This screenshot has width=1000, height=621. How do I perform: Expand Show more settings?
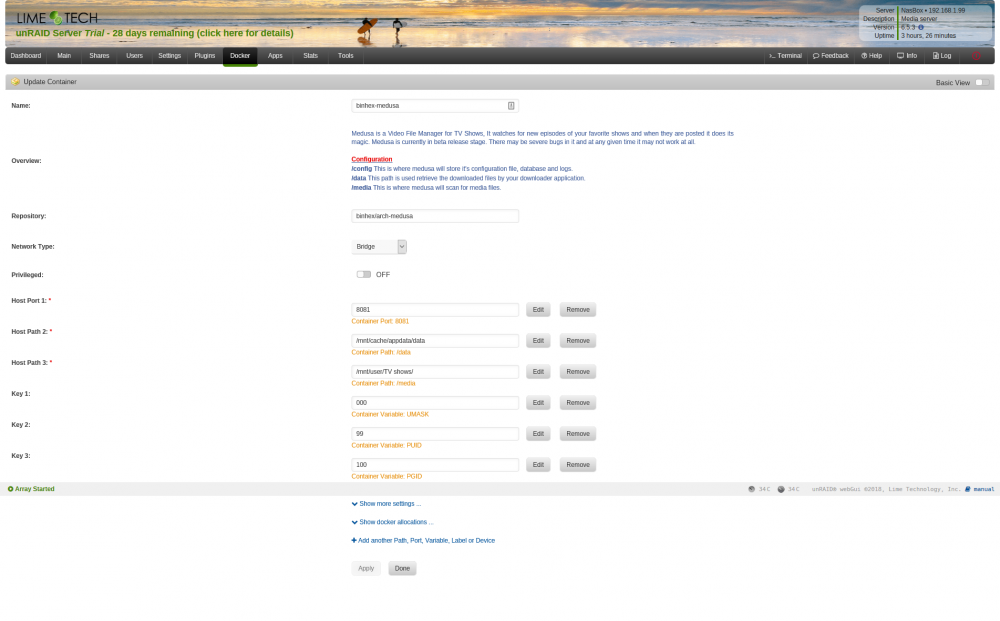pyautogui.click(x=386, y=504)
